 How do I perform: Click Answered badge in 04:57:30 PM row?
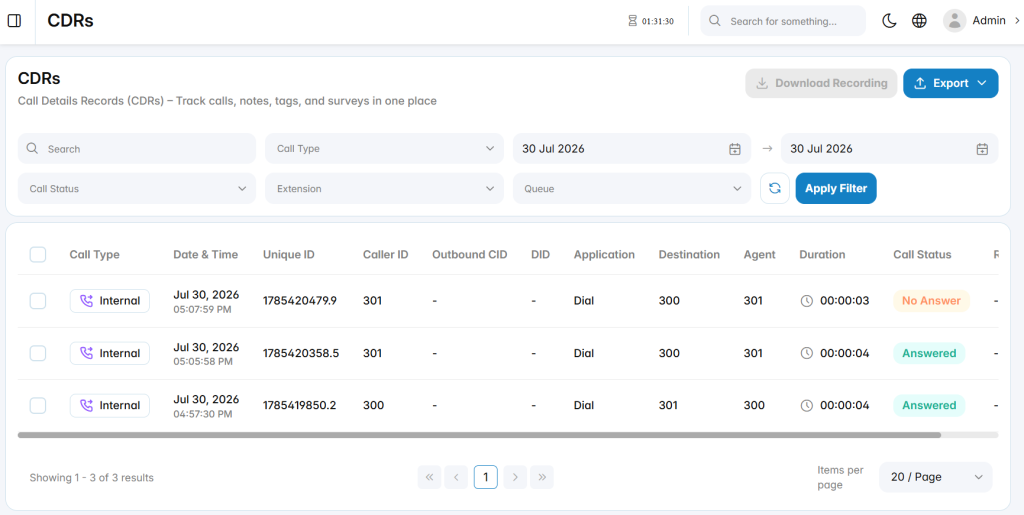point(929,405)
